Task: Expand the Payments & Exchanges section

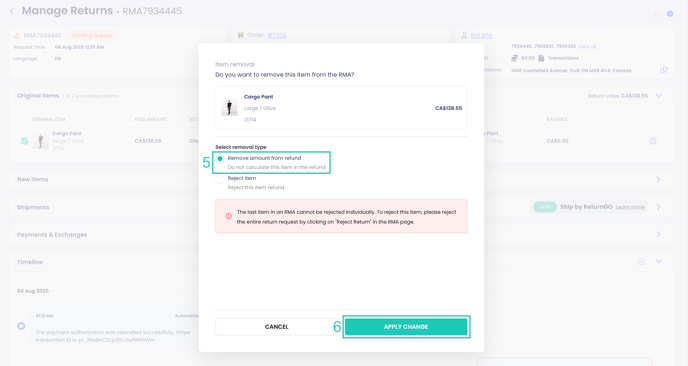Action: [658, 234]
